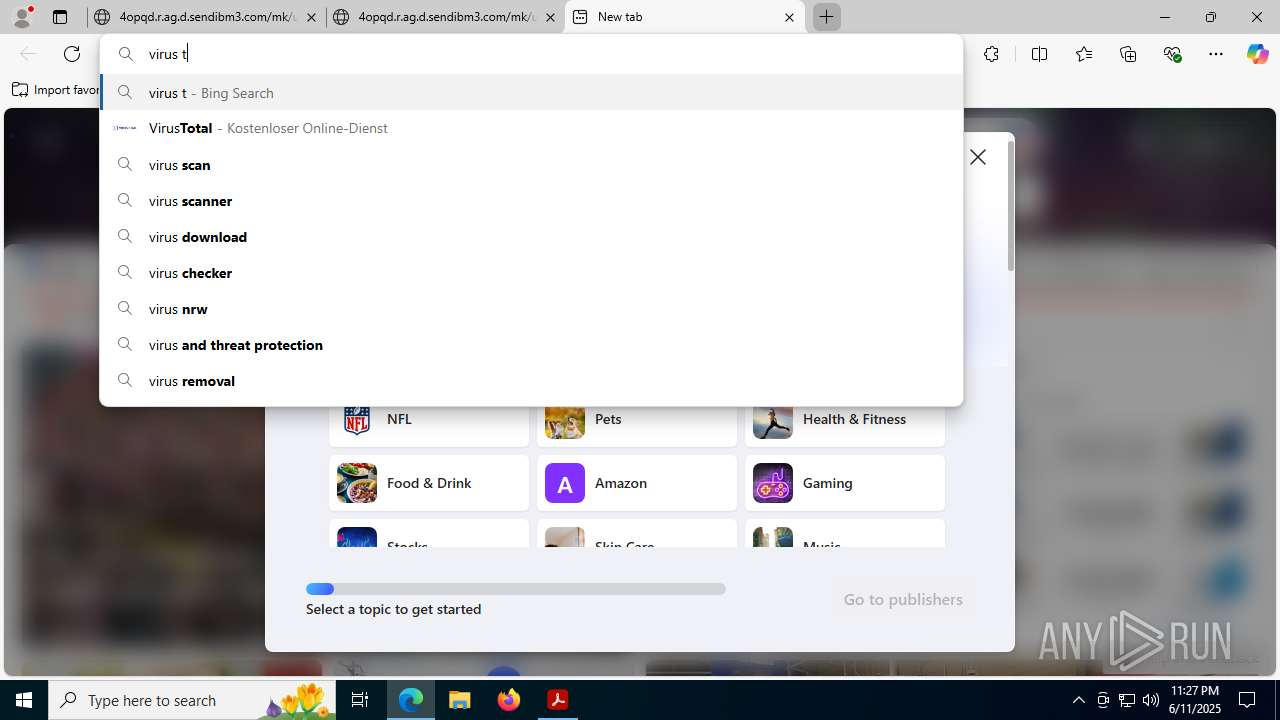Screen dimensions: 1280x720
Task: Open the Extensions puzzle icon
Action: (x=991, y=54)
